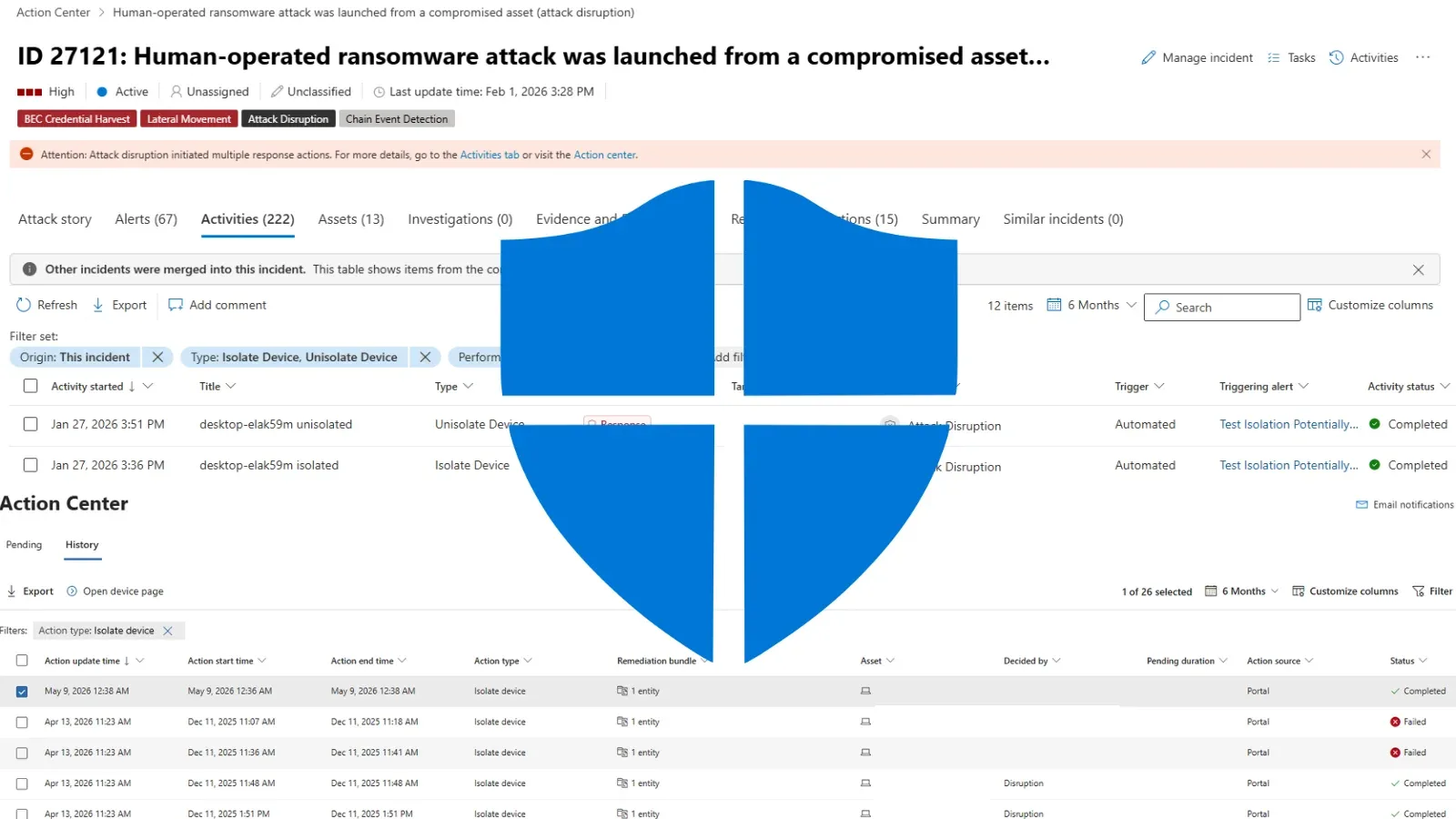Go to Action Center breadcrumb
The height and width of the screenshot is (819, 1456).
(53, 12)
